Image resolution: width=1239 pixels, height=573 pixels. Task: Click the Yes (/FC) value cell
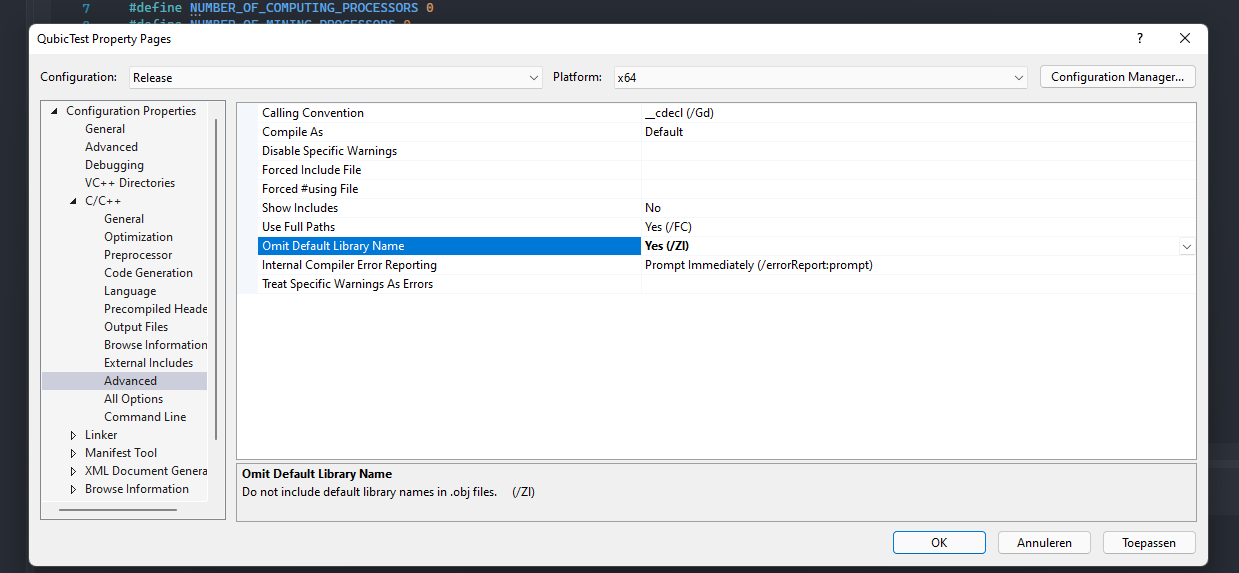[x=918, y=227]
